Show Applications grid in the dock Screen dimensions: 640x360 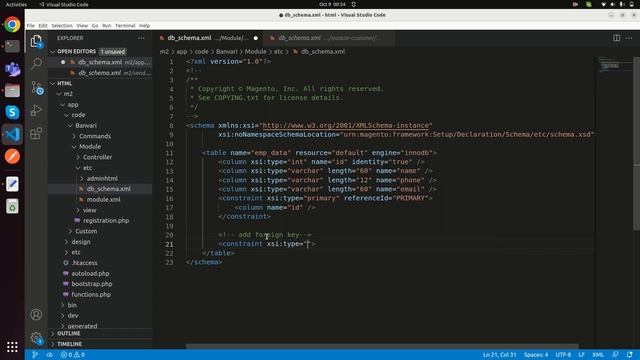click(x=12, y=347)
